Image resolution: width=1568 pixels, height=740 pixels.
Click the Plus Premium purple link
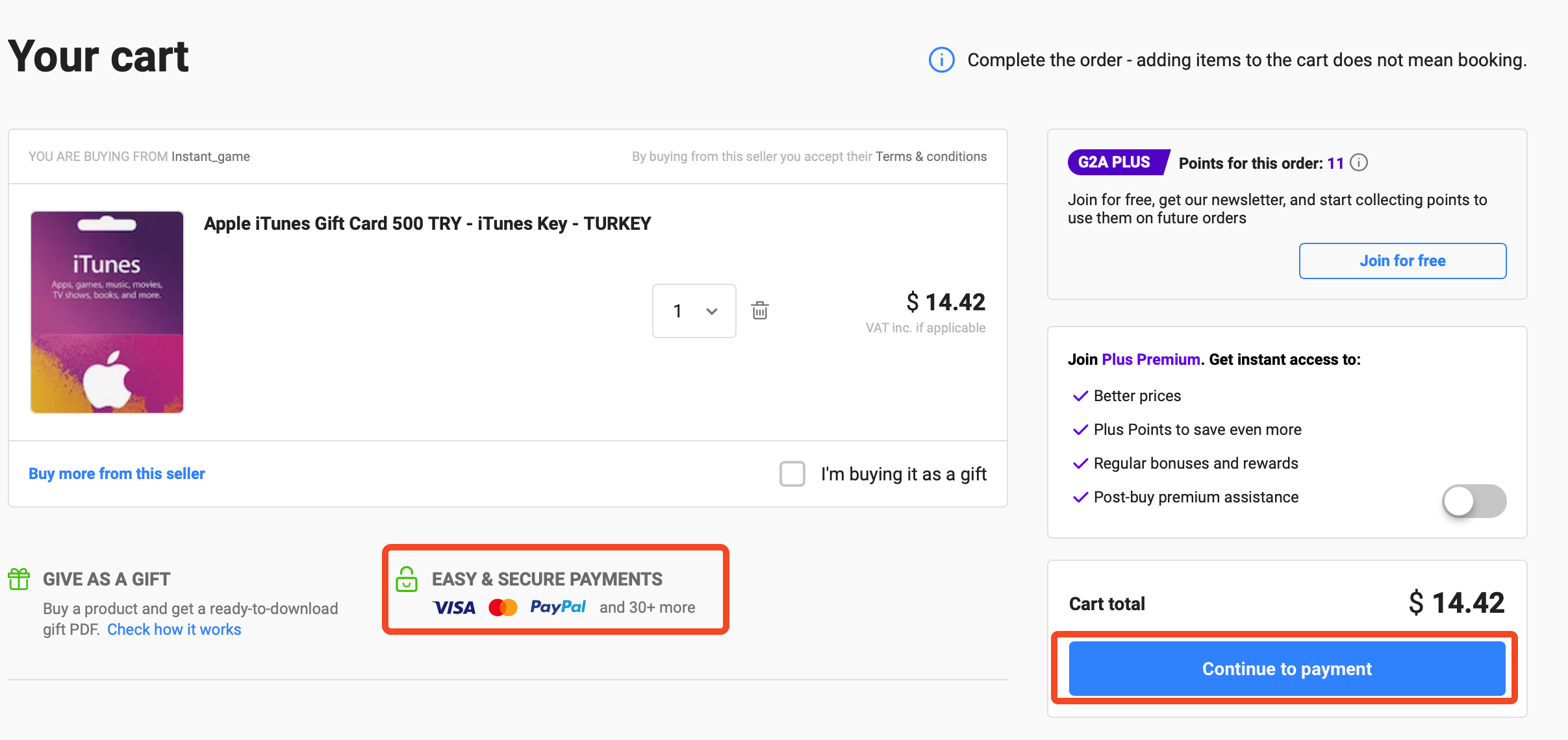pos(1150,360)
